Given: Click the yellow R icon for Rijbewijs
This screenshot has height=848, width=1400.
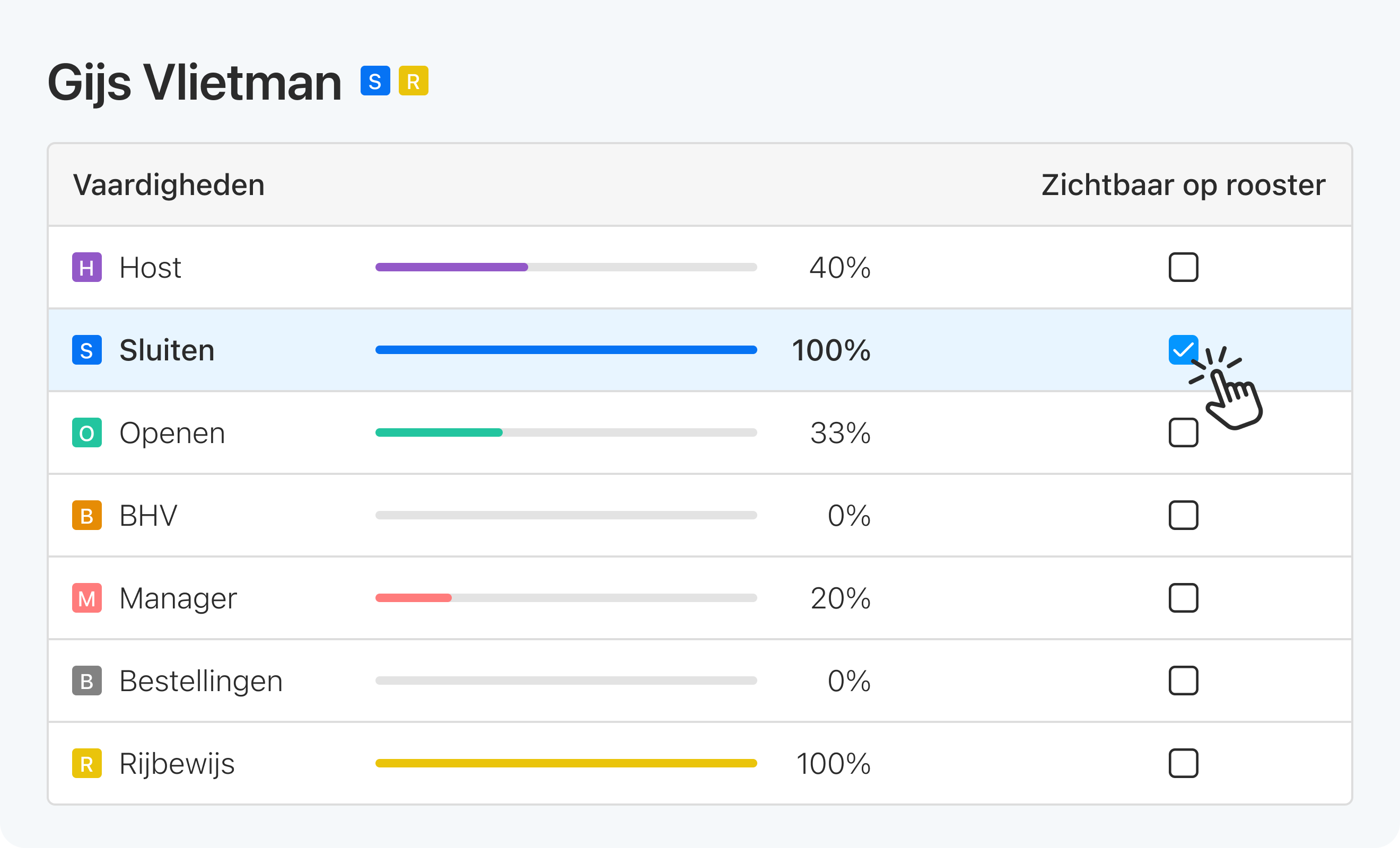Looking at the screenshot, I should (x=86, y=764).
